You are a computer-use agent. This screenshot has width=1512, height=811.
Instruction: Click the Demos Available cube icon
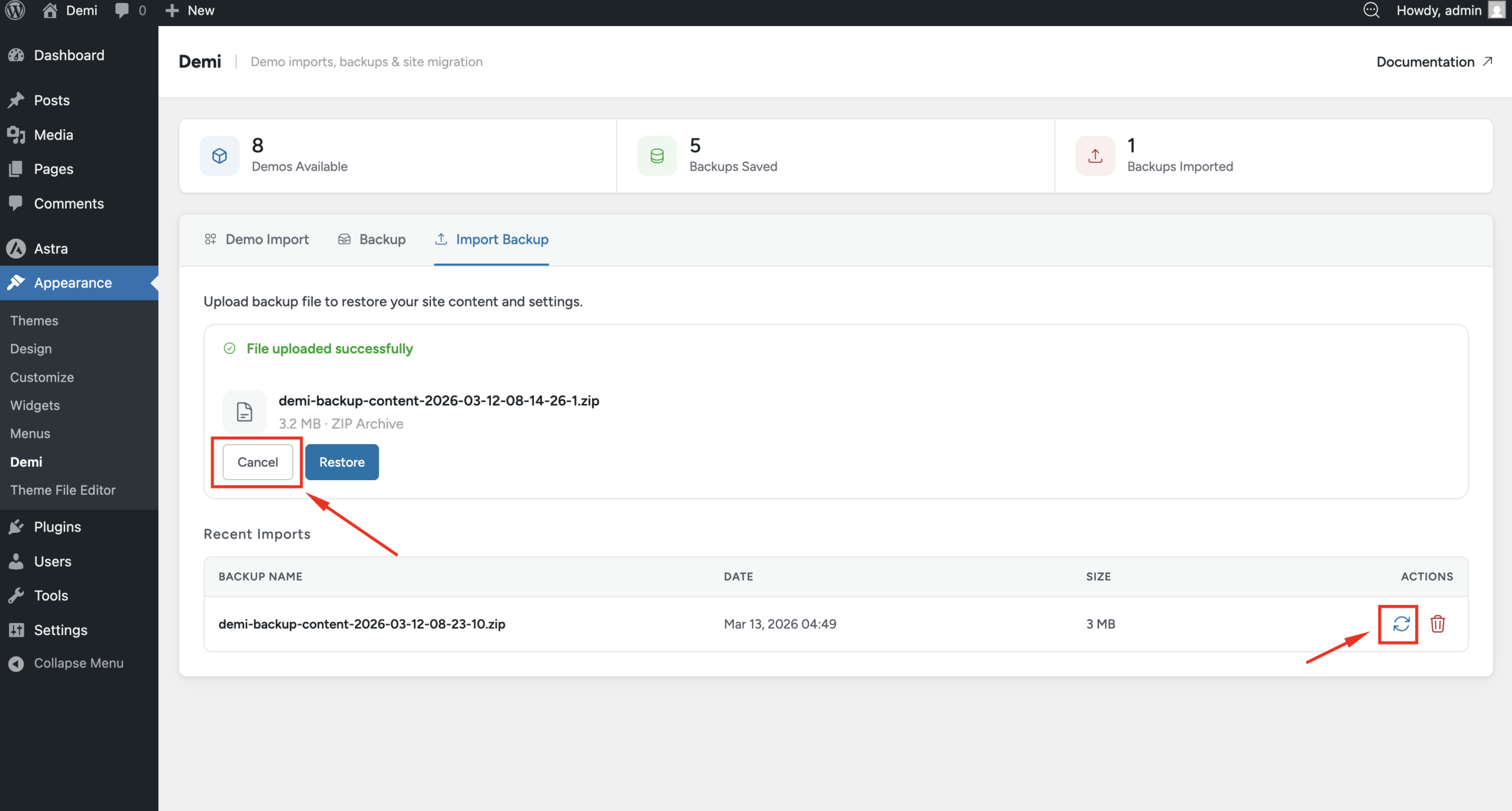pos(220,156)
